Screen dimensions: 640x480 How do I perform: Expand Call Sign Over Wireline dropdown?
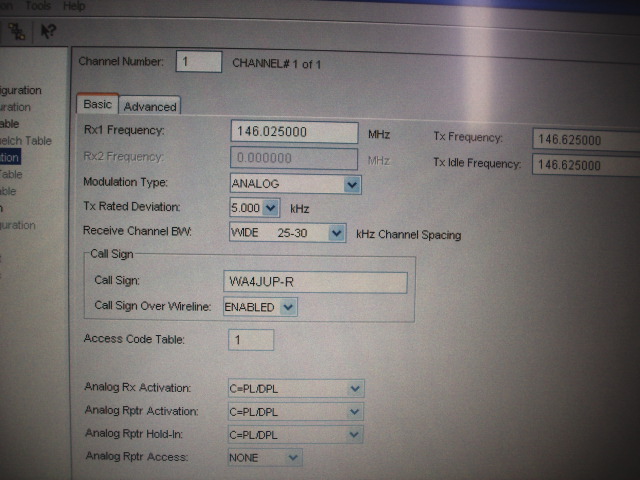(x=288, y=307)
